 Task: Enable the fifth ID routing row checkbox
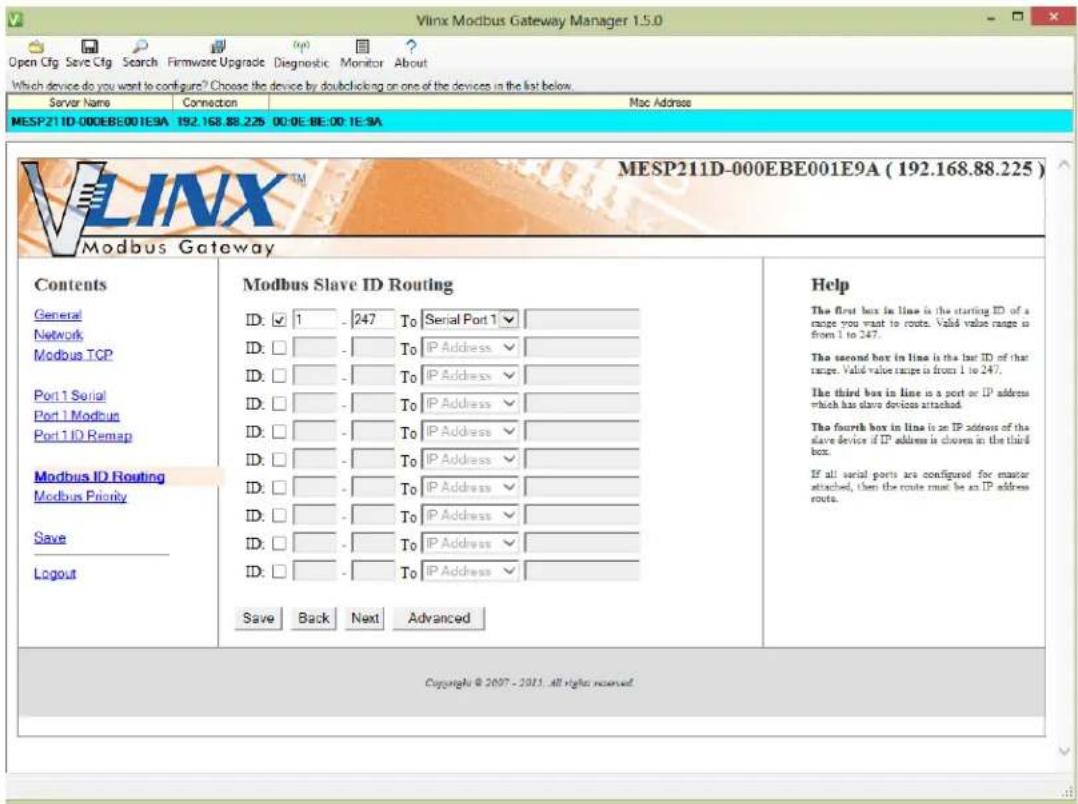tap(279, 432)
